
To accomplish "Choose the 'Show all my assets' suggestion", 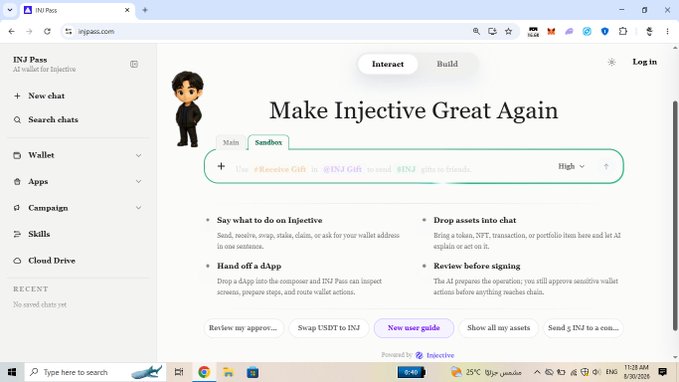I will point(498,328).
